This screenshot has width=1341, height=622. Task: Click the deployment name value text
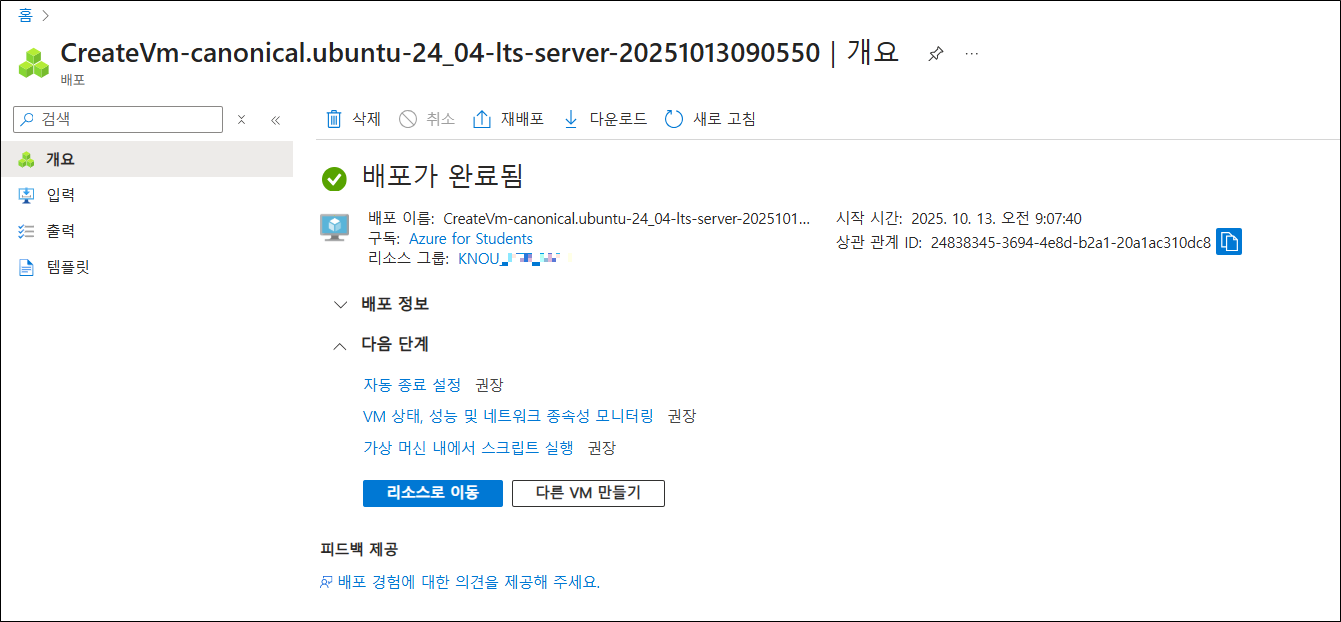pos(626,218)
